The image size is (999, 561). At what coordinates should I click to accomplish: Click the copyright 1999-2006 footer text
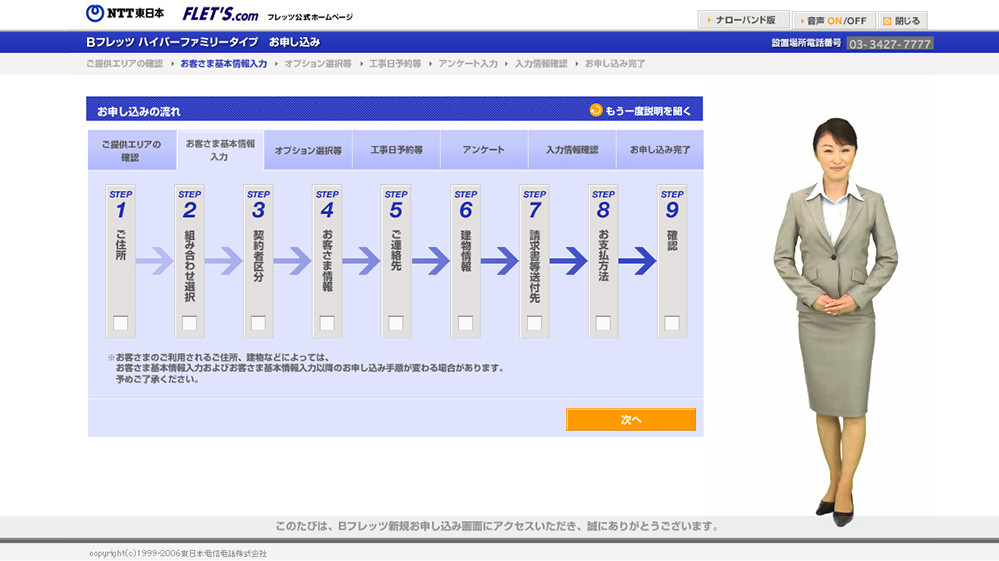click(178, 553)
